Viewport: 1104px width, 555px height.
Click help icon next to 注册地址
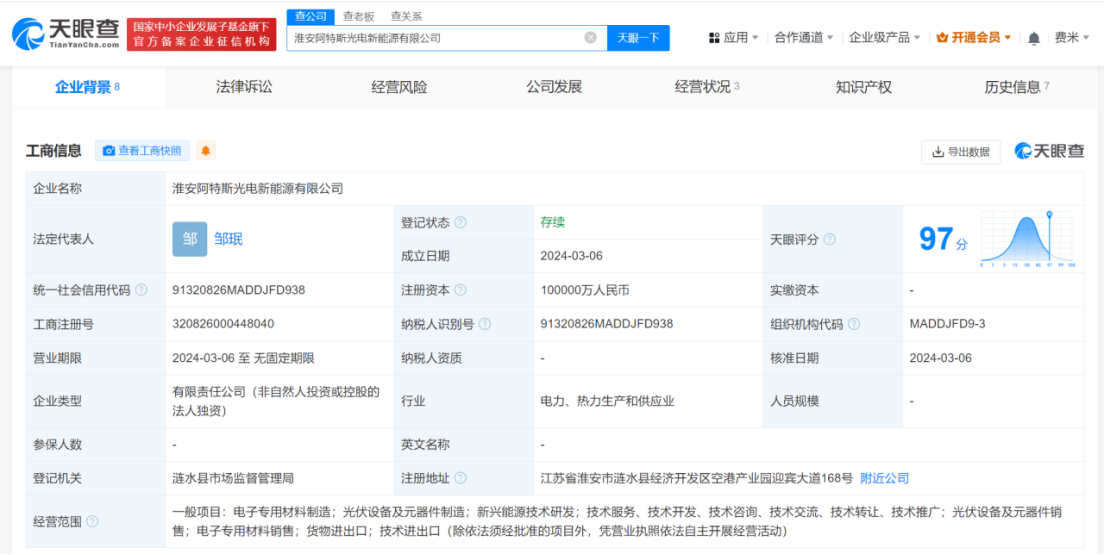(460, 479)
